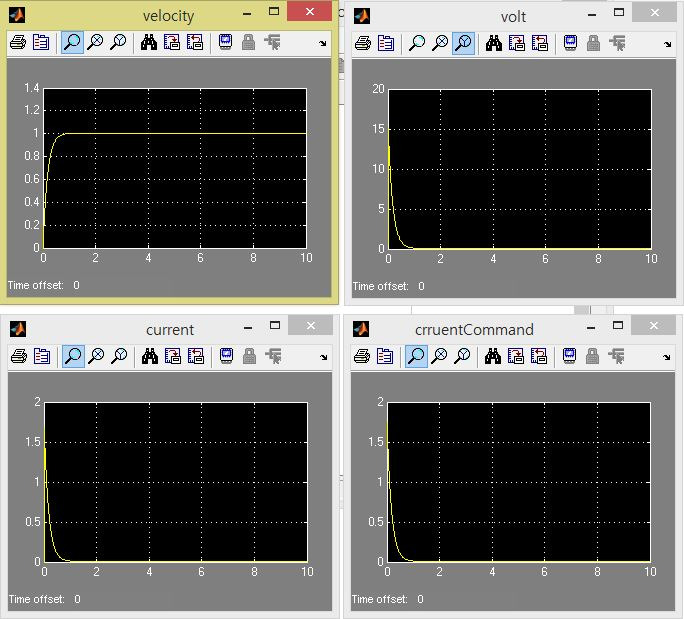Click inside the volt plot area

point(520,169)
